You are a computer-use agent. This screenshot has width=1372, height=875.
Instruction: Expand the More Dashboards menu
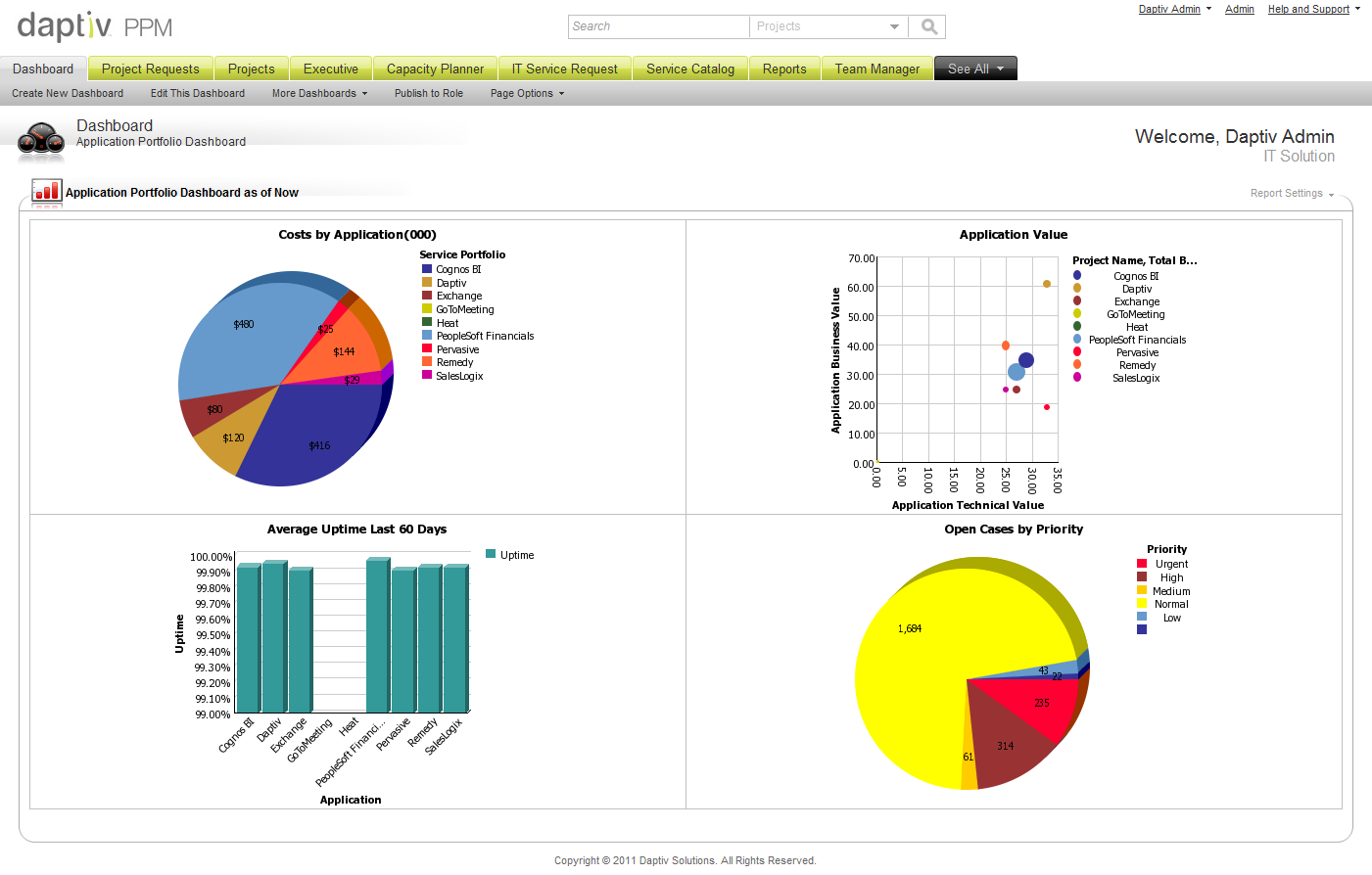point(319,93)
